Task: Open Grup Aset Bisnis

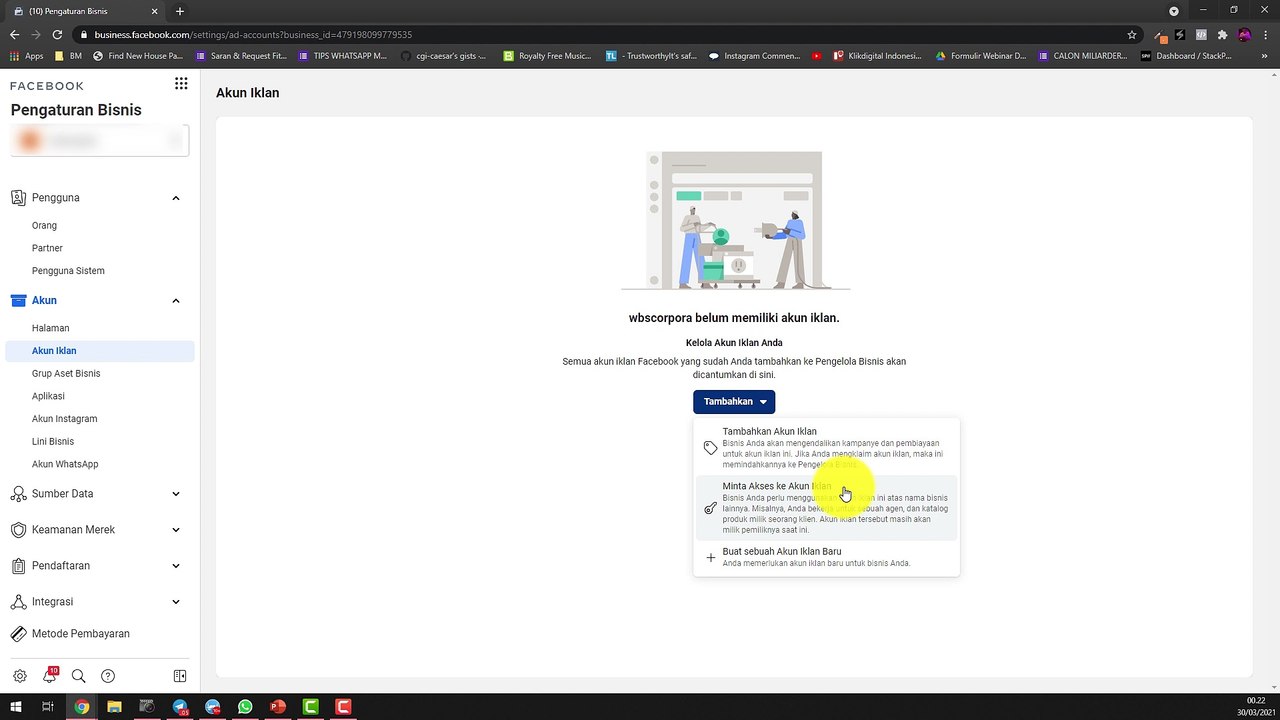Action: (66, 374)
